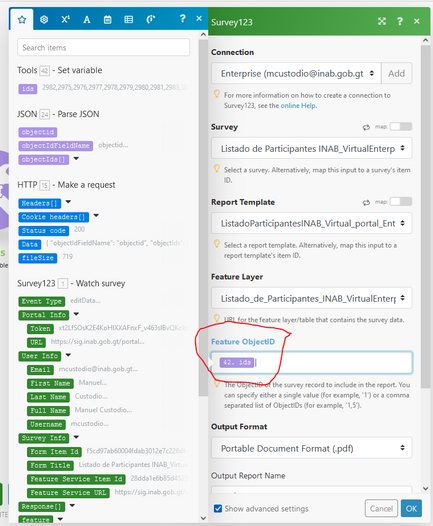
Task: Open the starred favorites tab
Action: coord(22,20)
